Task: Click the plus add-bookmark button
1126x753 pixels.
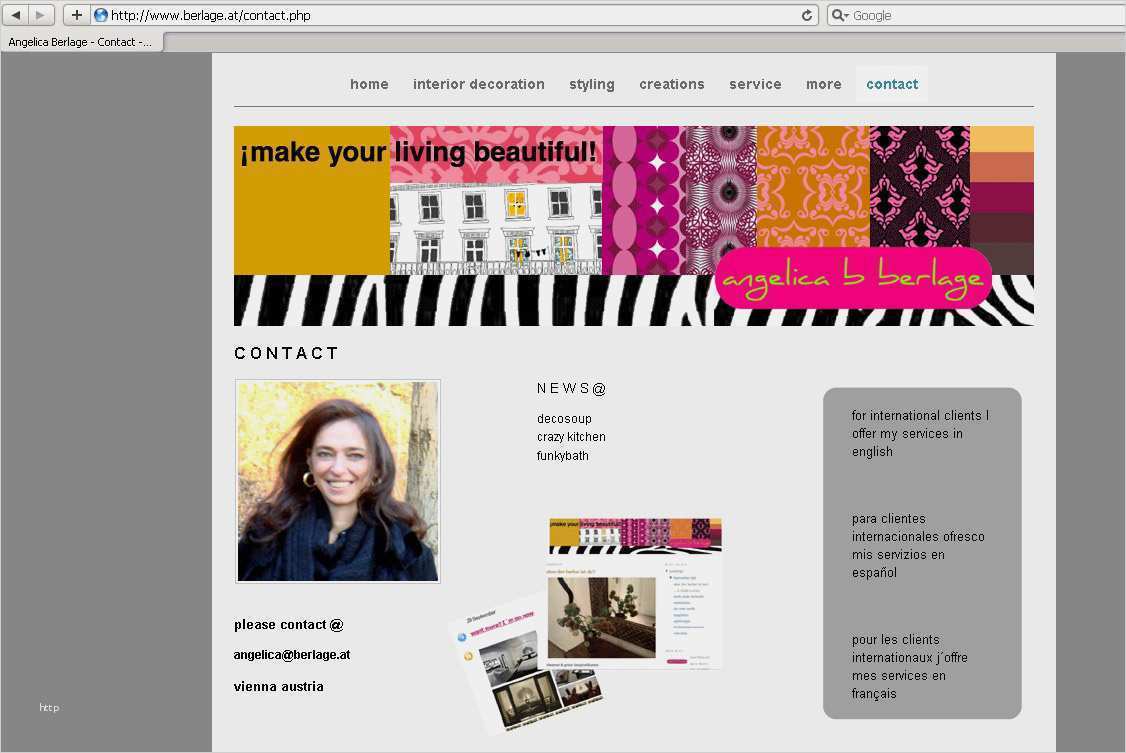Action: [76, 15]
